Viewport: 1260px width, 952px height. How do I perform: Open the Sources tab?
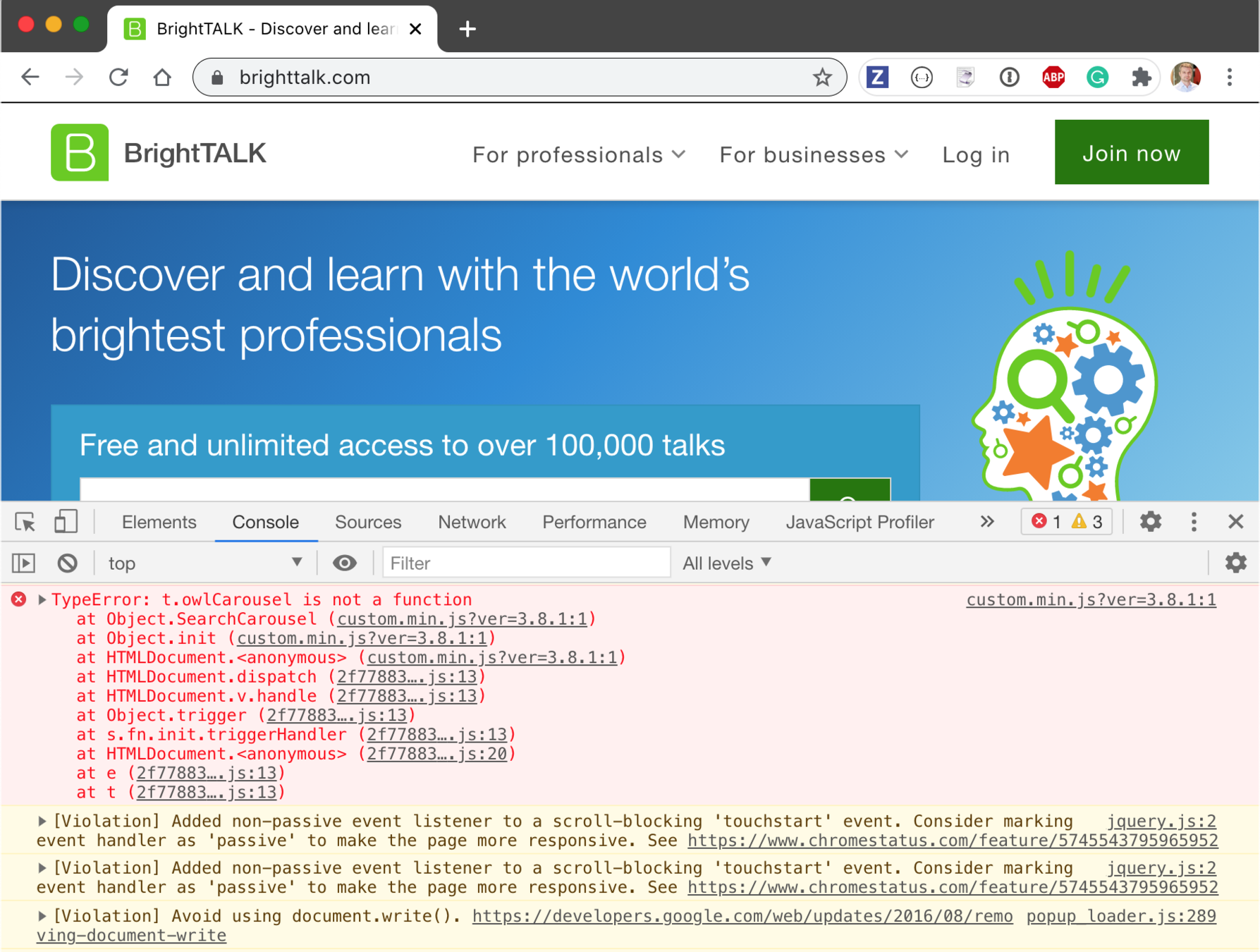click(x=367, y=522)
